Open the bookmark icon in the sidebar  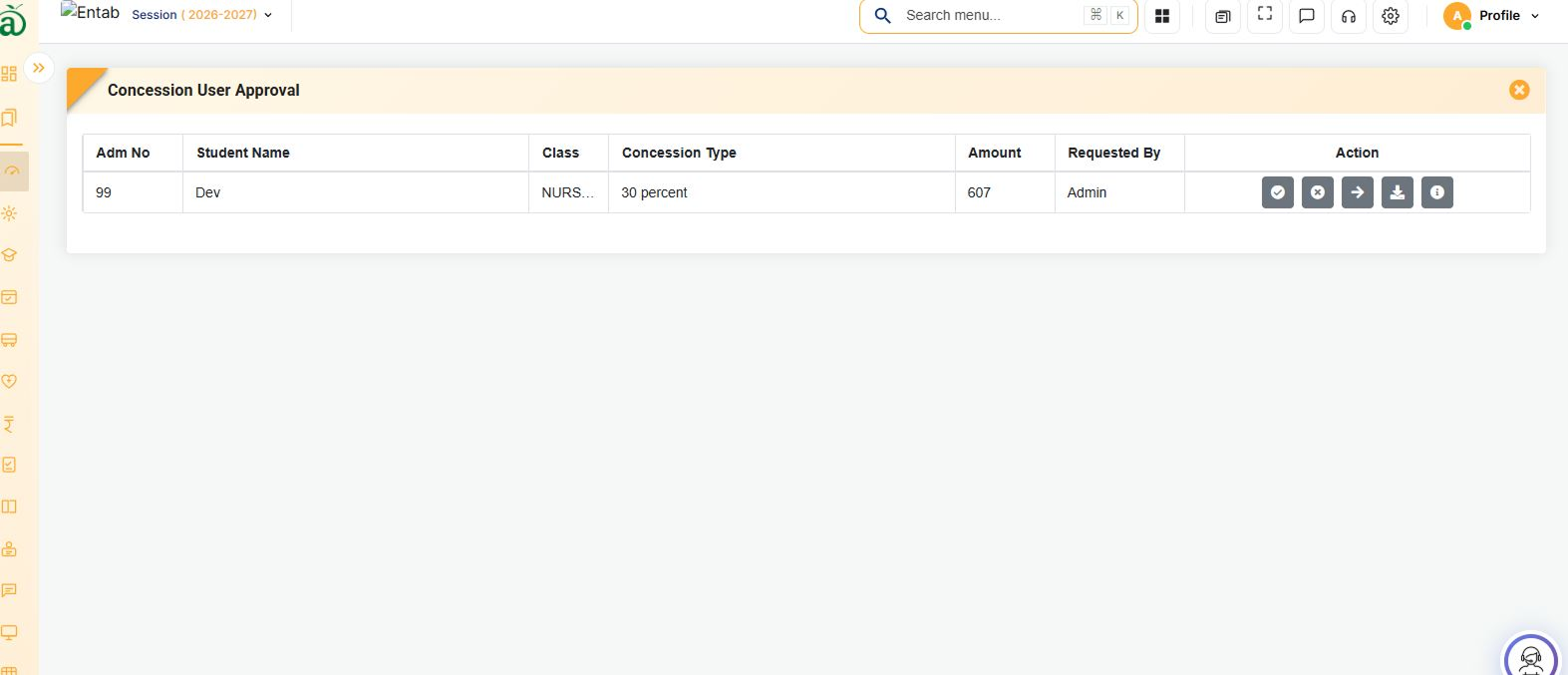click(9, 118)
